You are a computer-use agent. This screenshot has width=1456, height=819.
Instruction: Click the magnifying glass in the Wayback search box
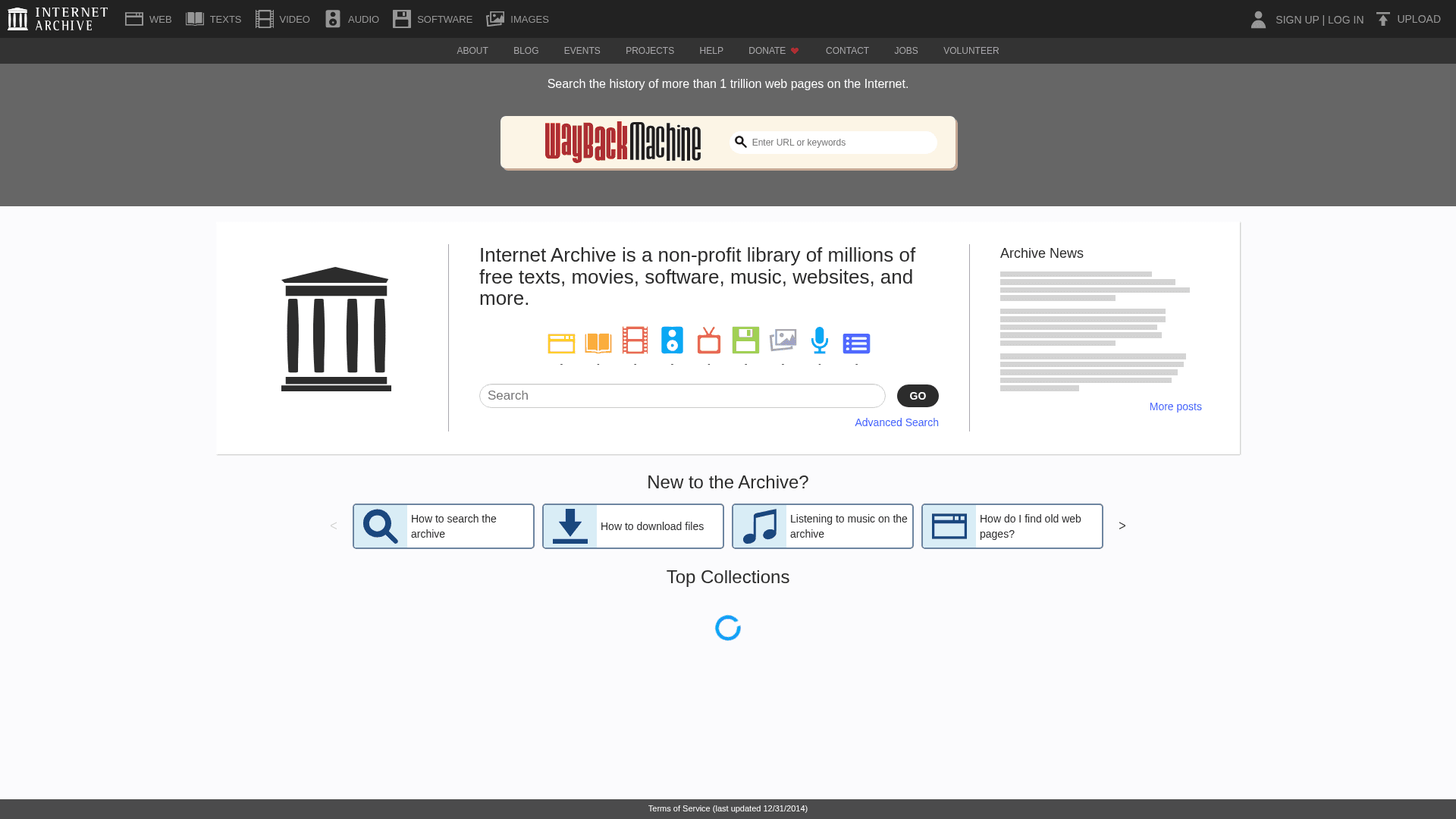tap(741, 142)
